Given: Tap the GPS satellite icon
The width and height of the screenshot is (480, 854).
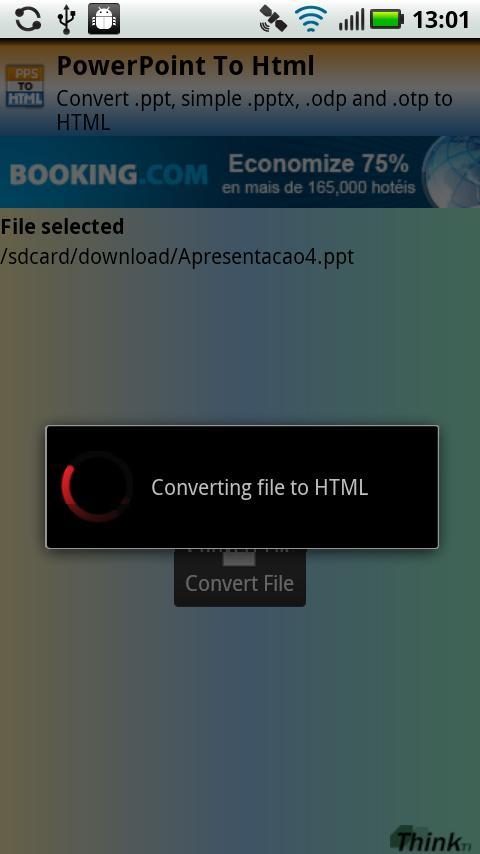Looking at the screenshot, I should pos(273,19).
